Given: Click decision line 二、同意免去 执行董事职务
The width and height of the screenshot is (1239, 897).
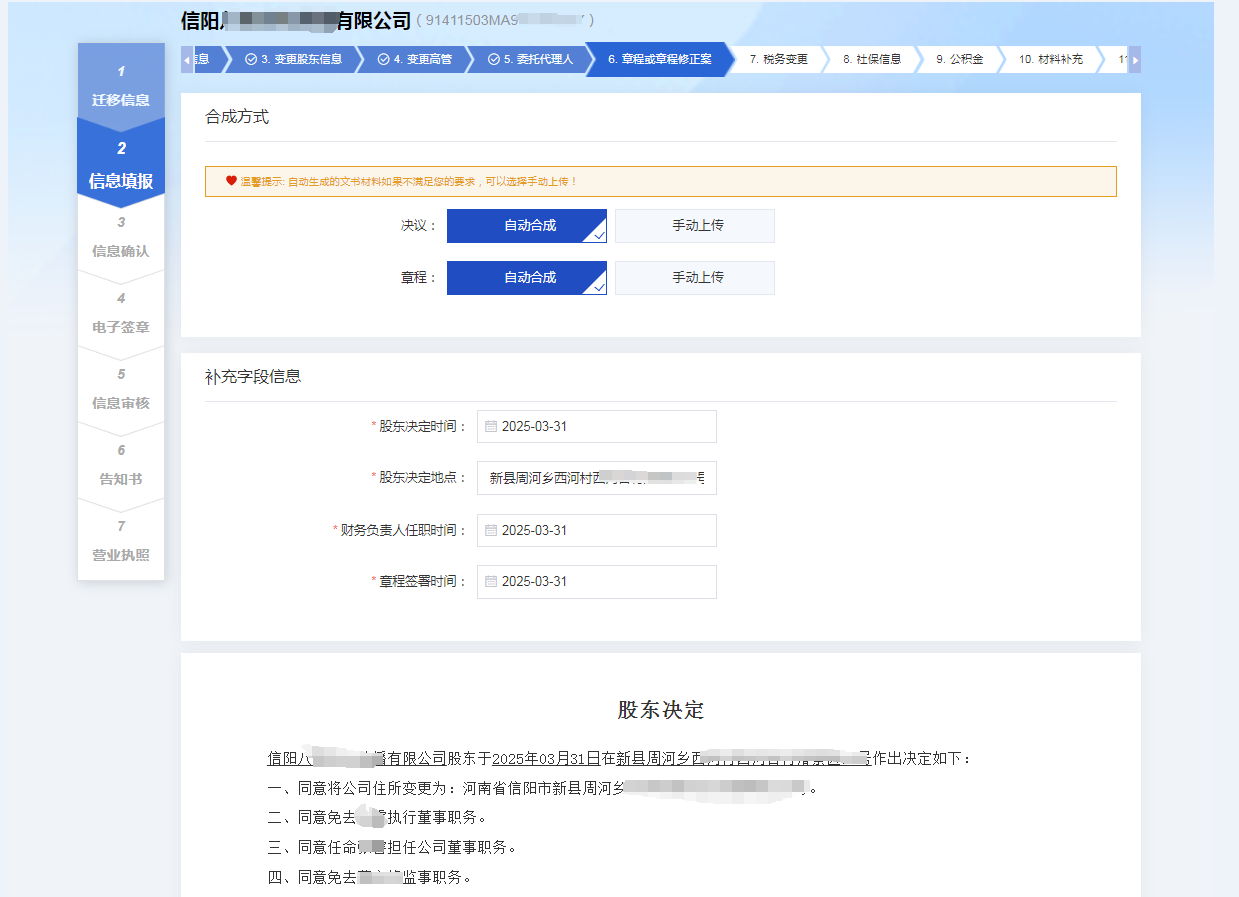Looking at the screenshot, I should click(x=377, y=818).
